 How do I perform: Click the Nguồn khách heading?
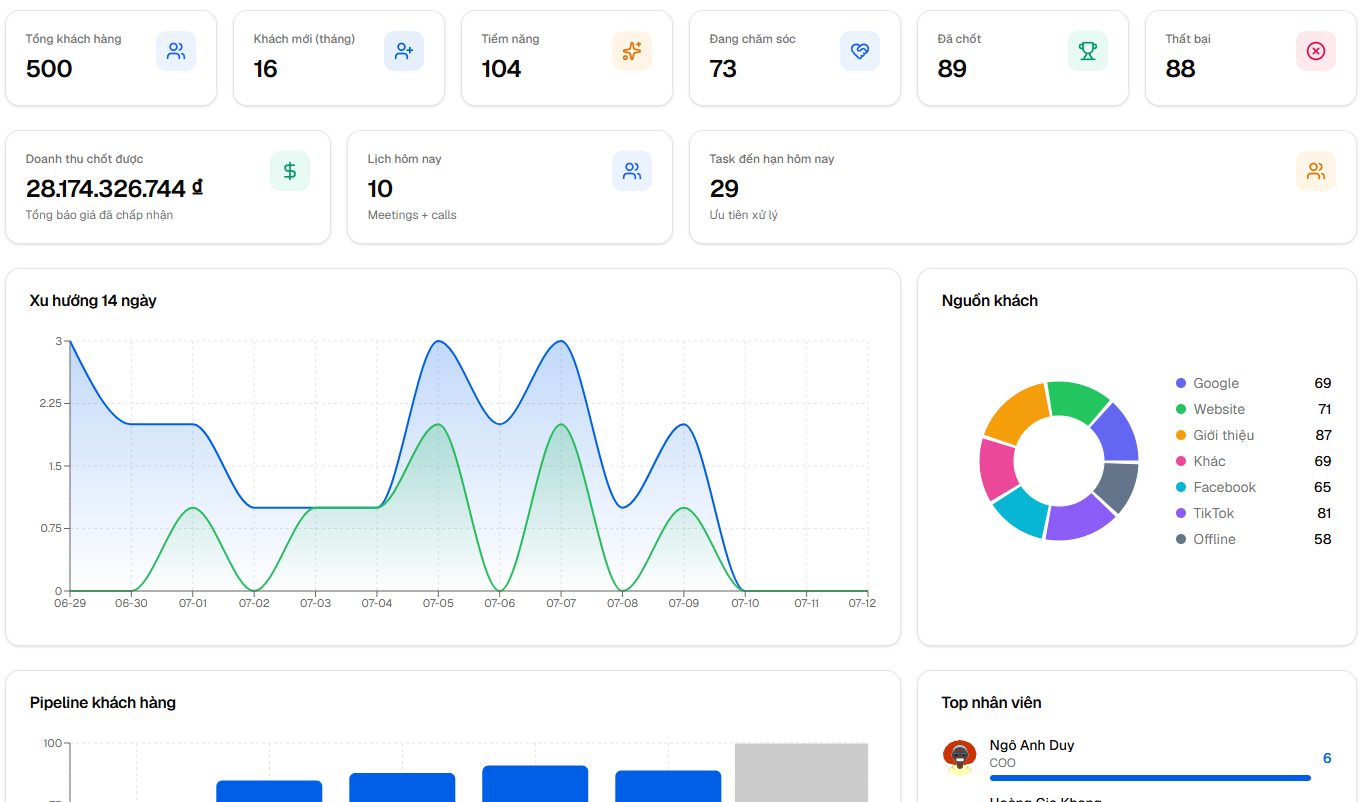point(990,301)
